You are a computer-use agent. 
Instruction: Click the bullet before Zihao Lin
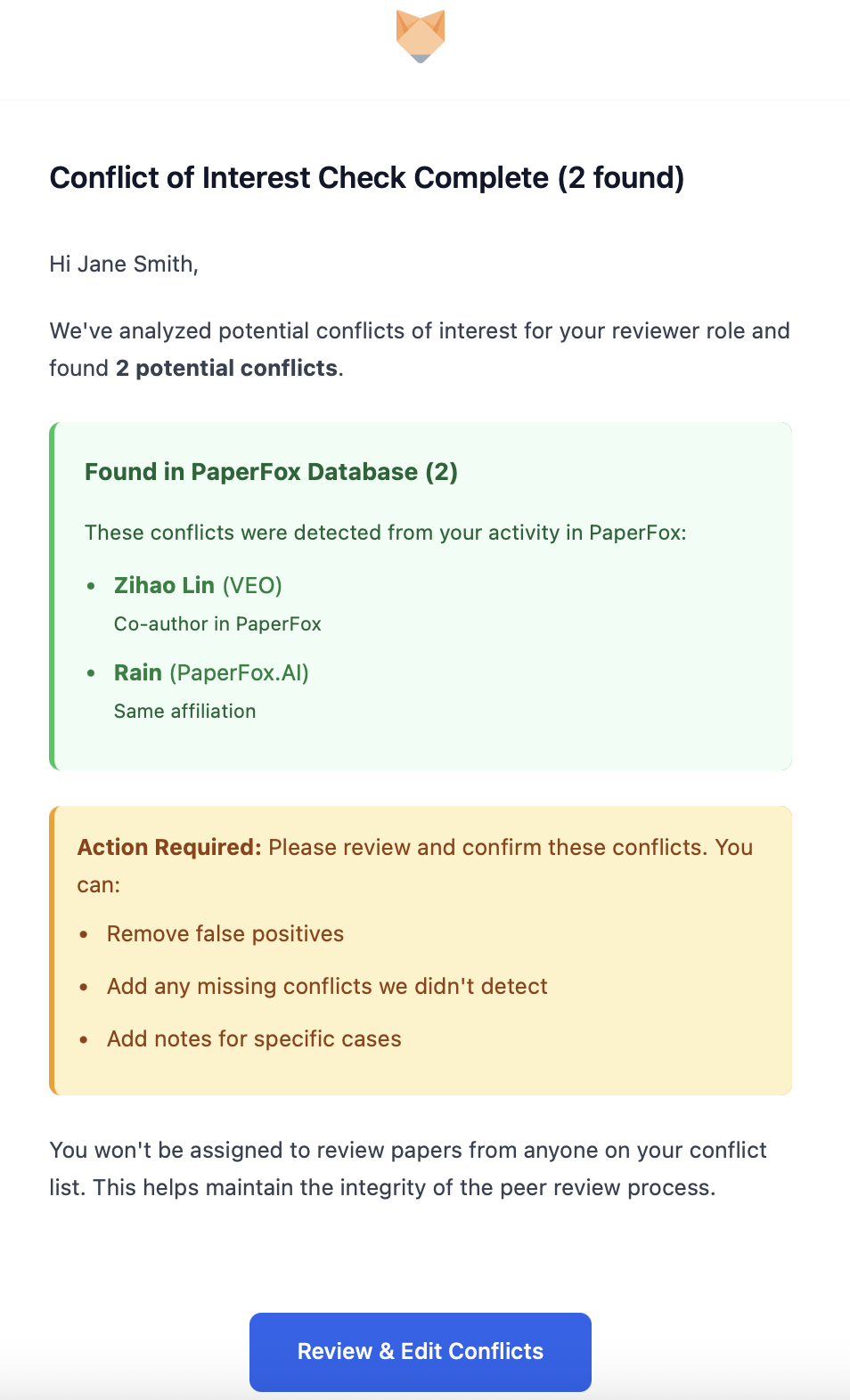pyautogui.click(x=91, y=586)
